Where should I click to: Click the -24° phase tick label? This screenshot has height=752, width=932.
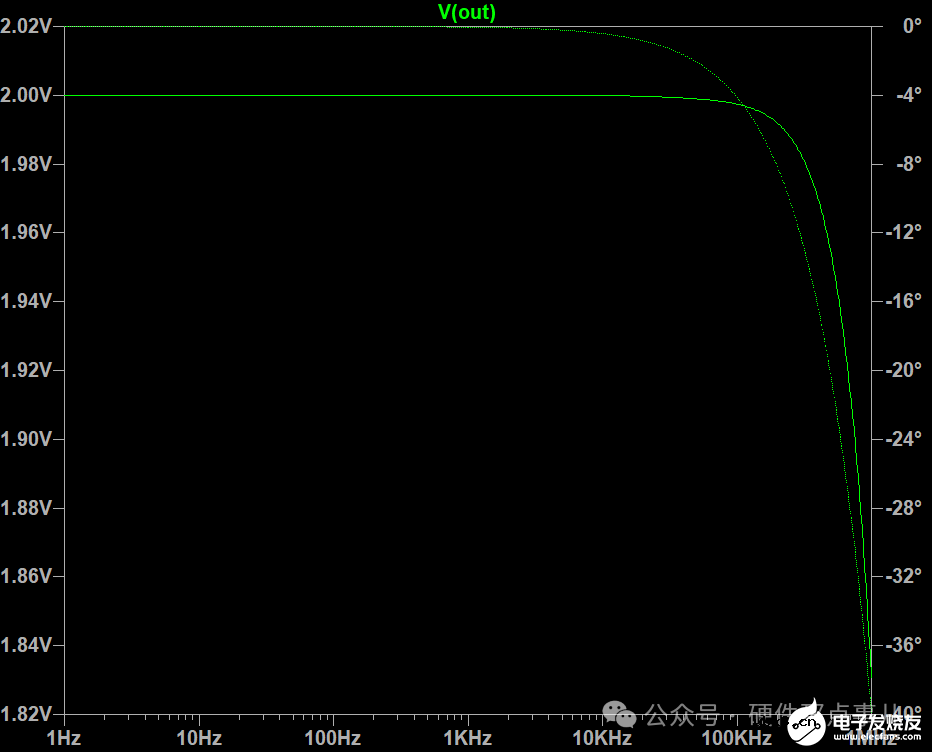click(905, 439)
